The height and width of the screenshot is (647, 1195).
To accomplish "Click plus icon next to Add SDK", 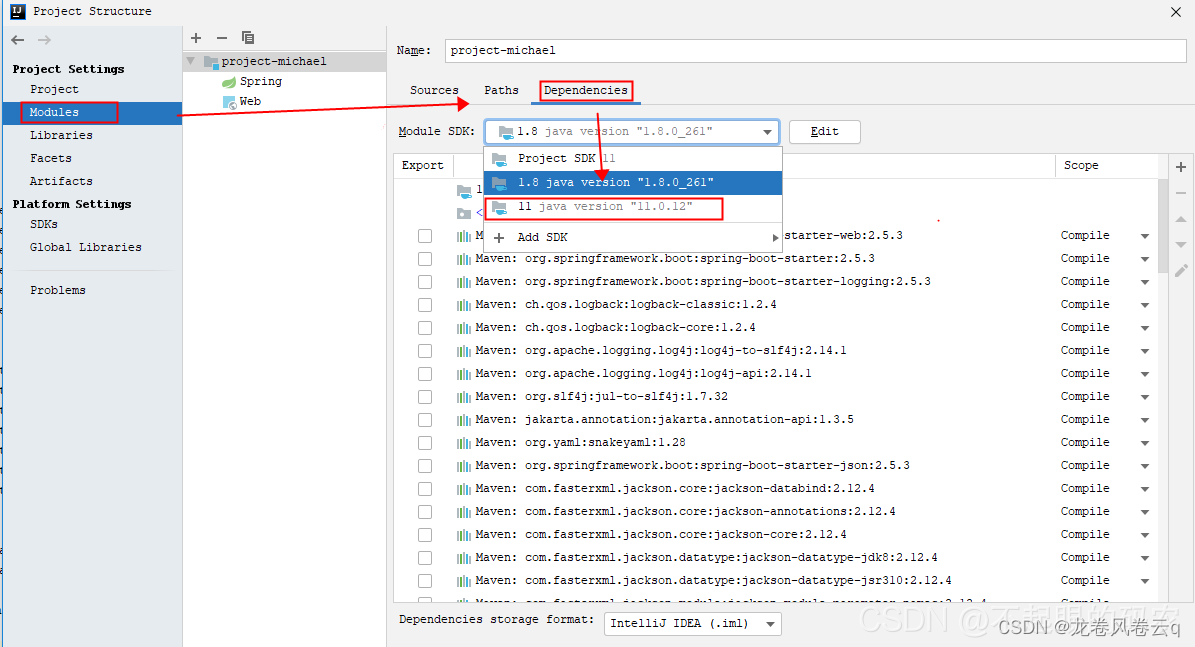I will click(x=499, y=238).
